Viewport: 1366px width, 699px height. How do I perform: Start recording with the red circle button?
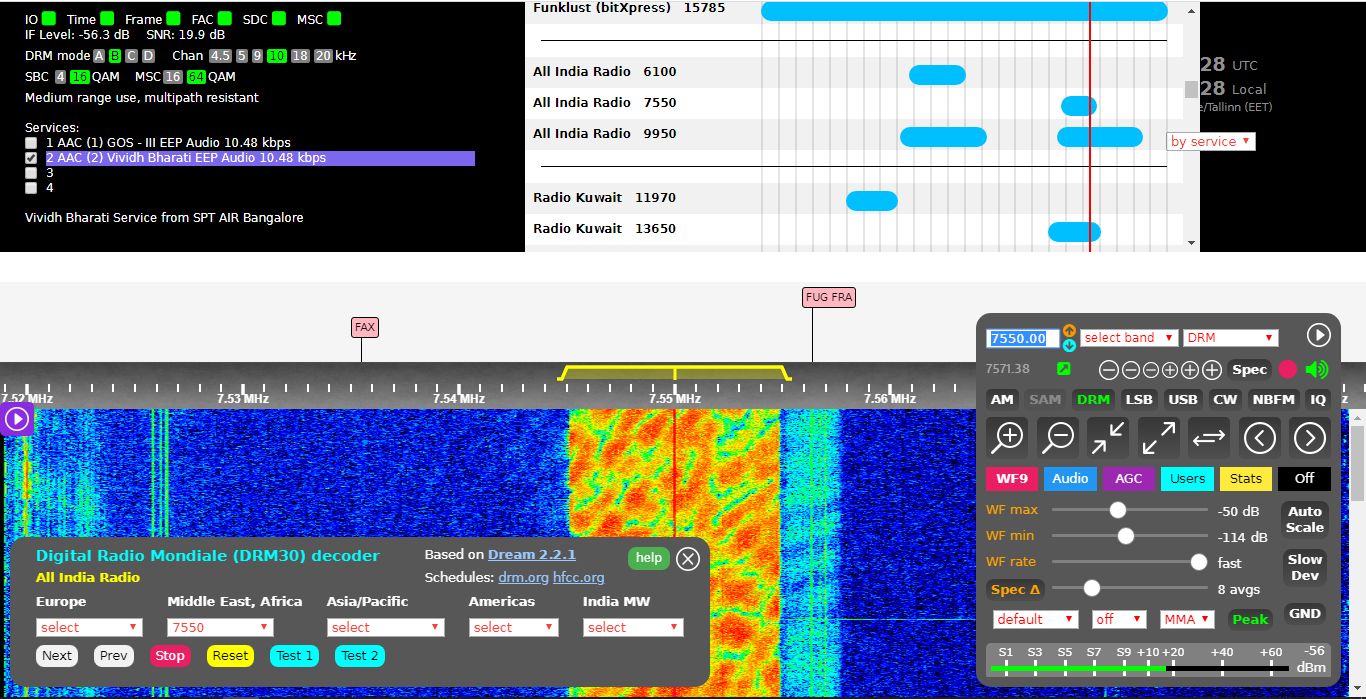click(x=1287, y=369)
